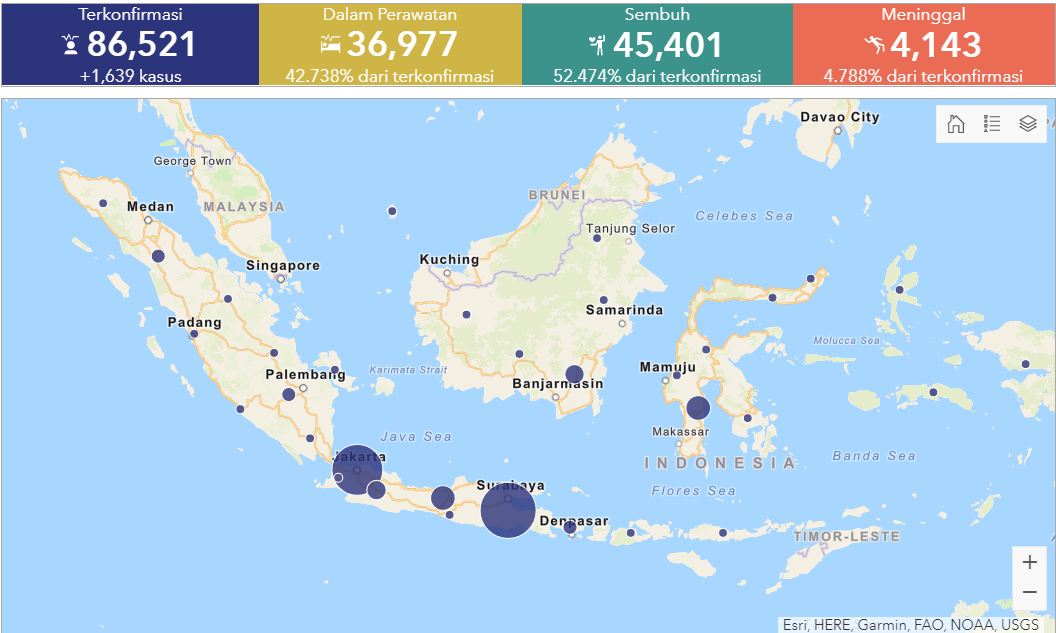The height and width of the screenshot is (633, 1056).
Task: Click the Dalam Perawatan heading
Action: point(390,14)
